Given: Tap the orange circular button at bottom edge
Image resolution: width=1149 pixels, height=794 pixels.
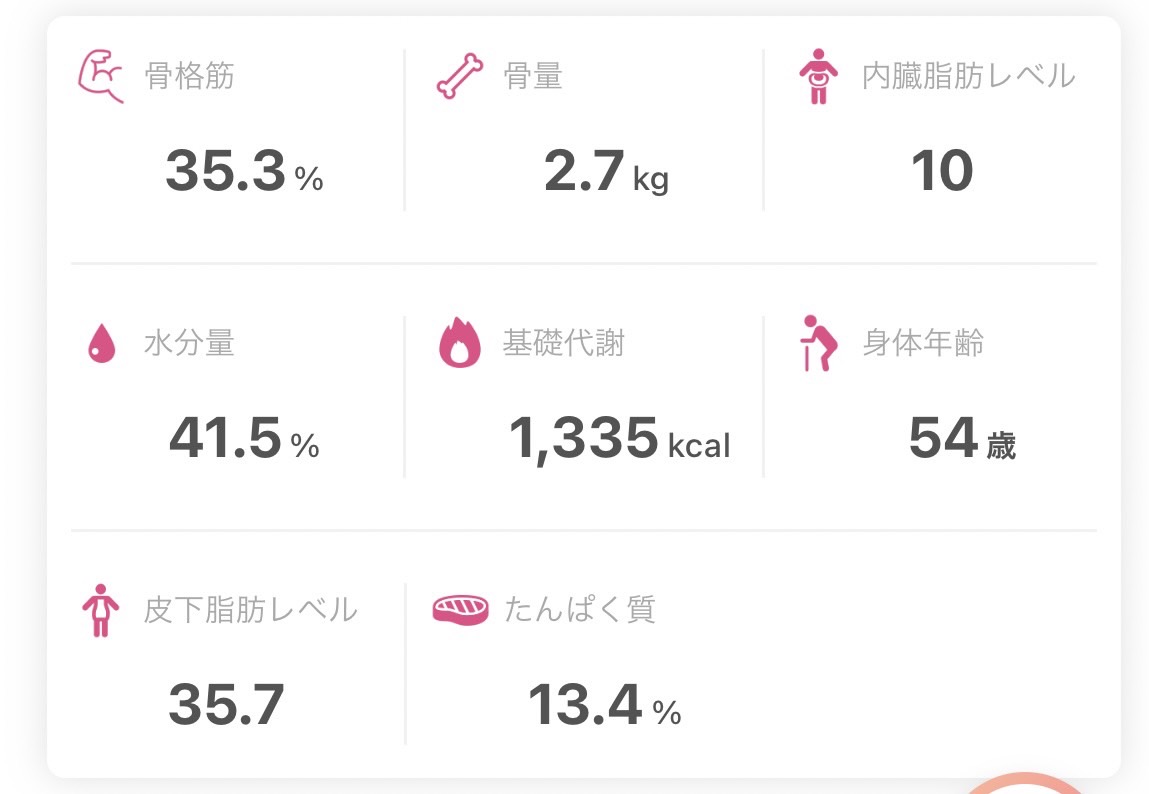Looking at the screenshot, I should coord(1026,783).
